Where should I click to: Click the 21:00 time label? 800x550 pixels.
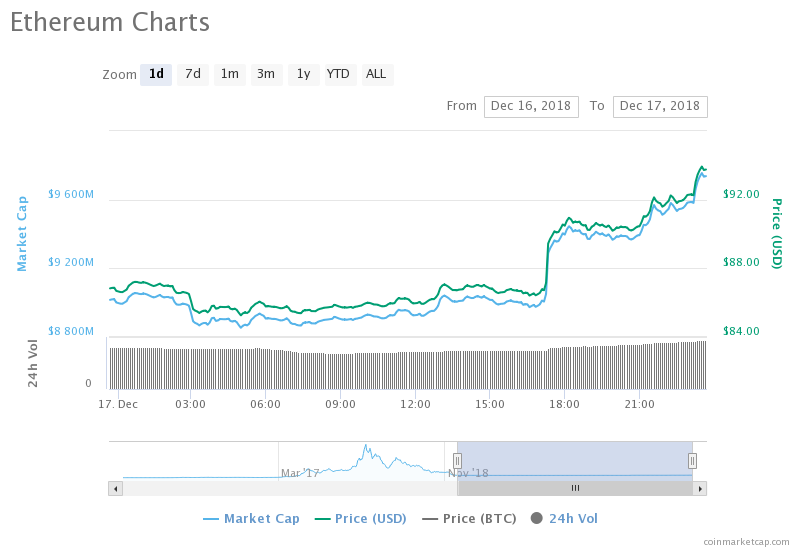point(639,404)
